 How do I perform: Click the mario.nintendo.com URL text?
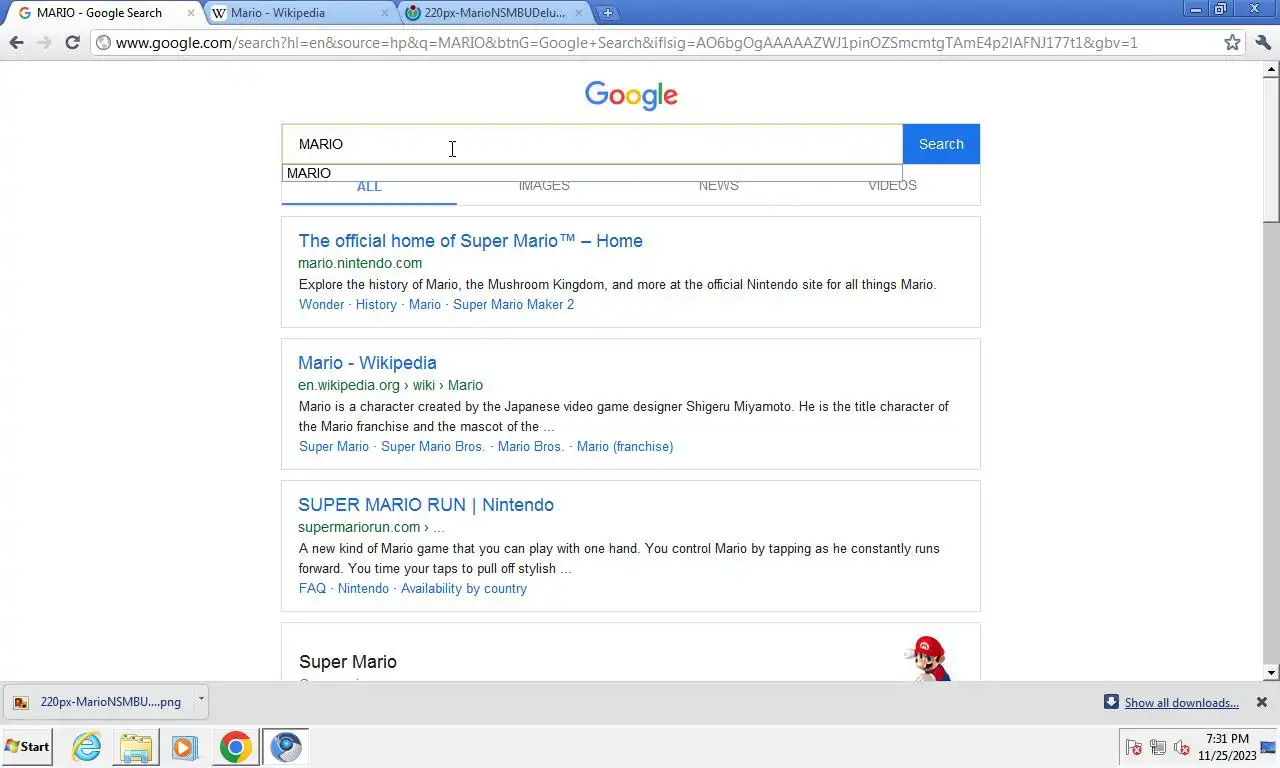(360, 263)
